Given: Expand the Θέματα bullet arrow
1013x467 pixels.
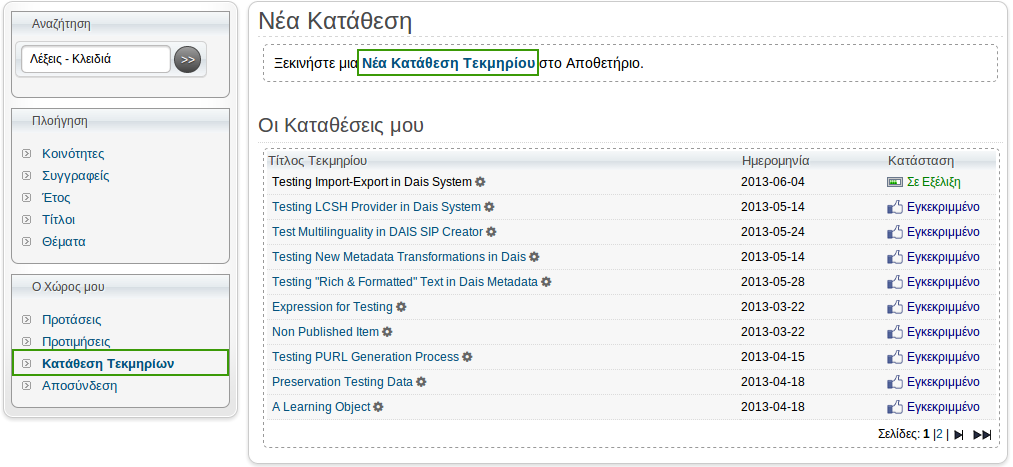Looking at the screenshot, I should click(x=26, y=242).
